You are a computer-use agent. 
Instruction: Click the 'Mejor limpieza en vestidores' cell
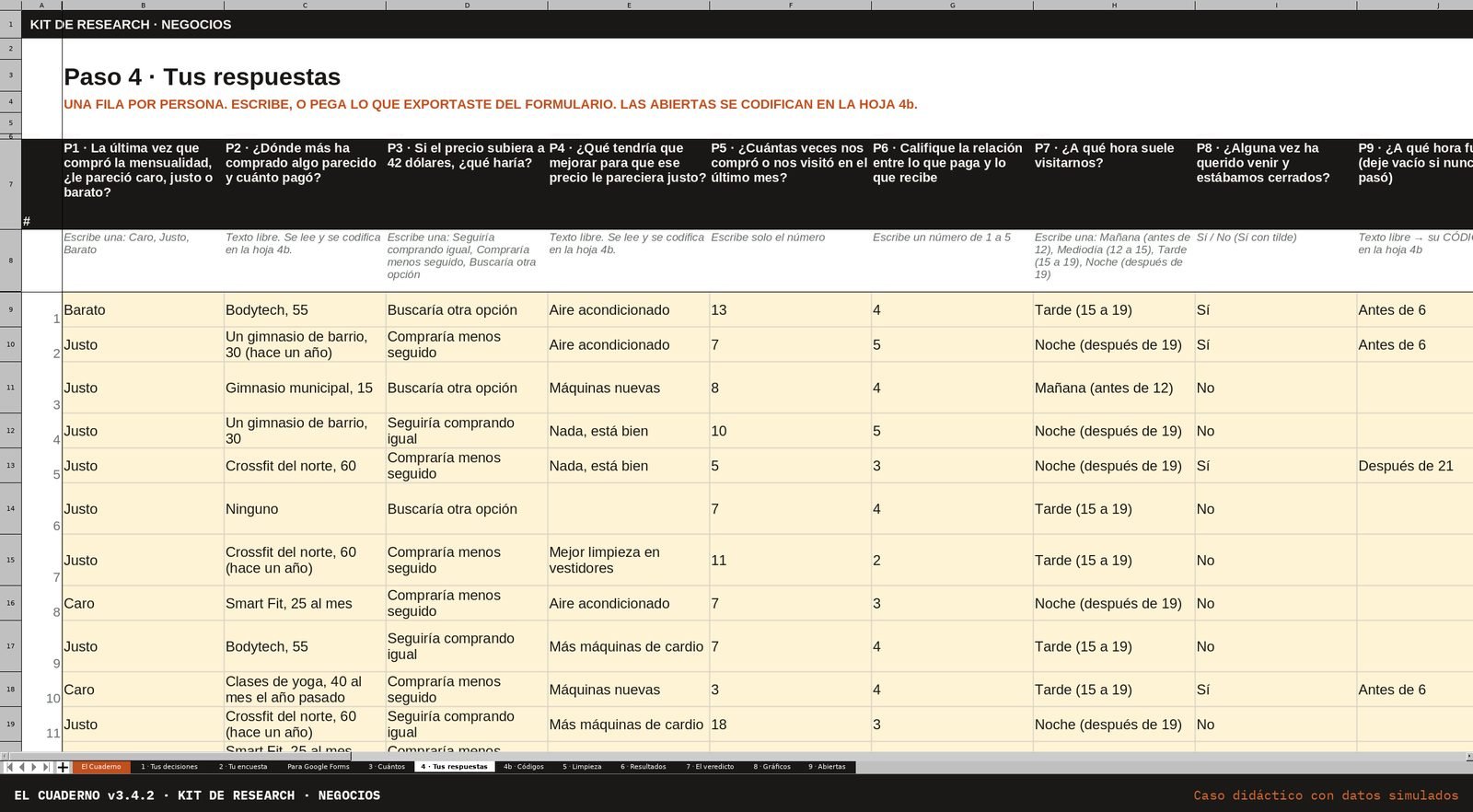coord(629,561)
